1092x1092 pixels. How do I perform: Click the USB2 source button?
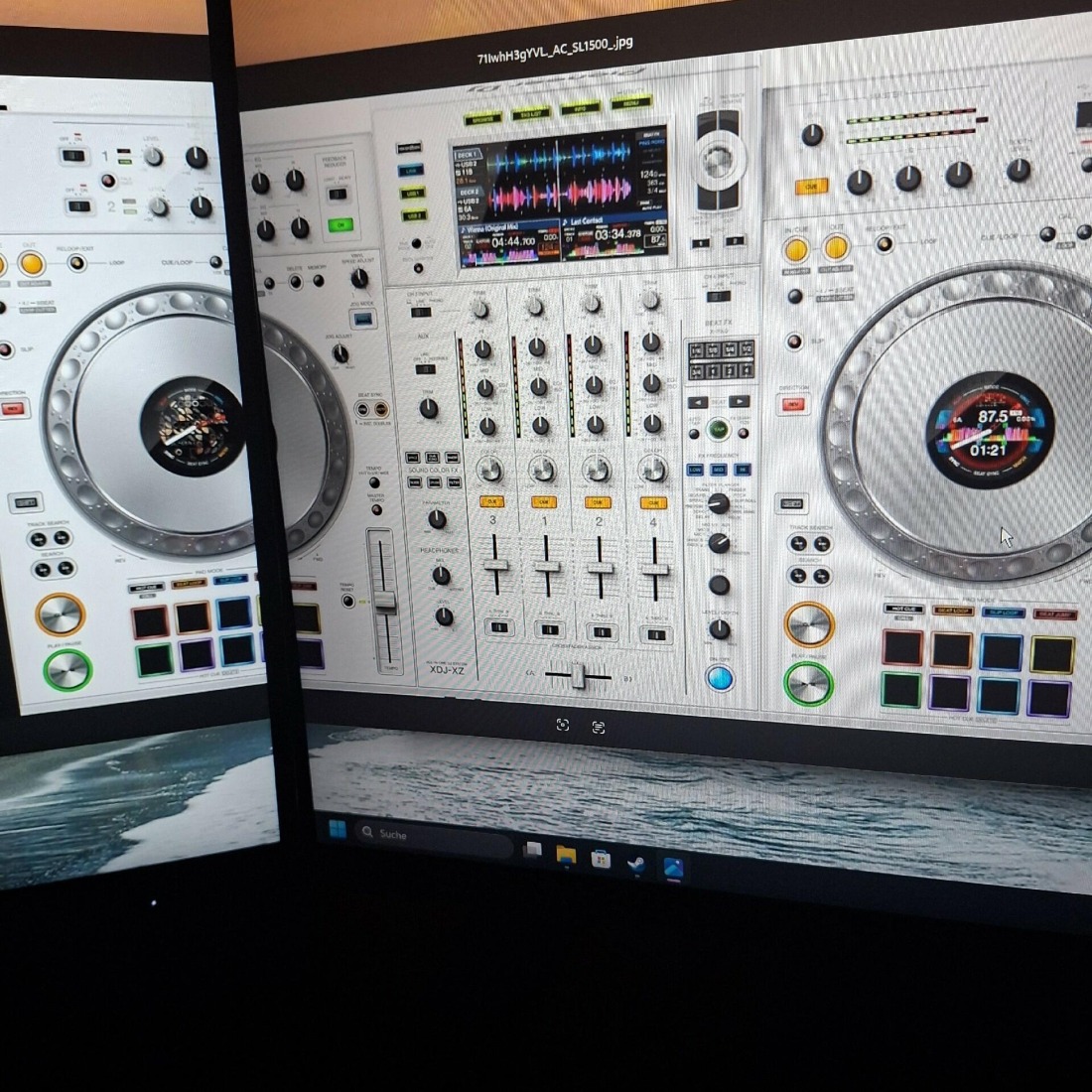[x=414, y=215]
